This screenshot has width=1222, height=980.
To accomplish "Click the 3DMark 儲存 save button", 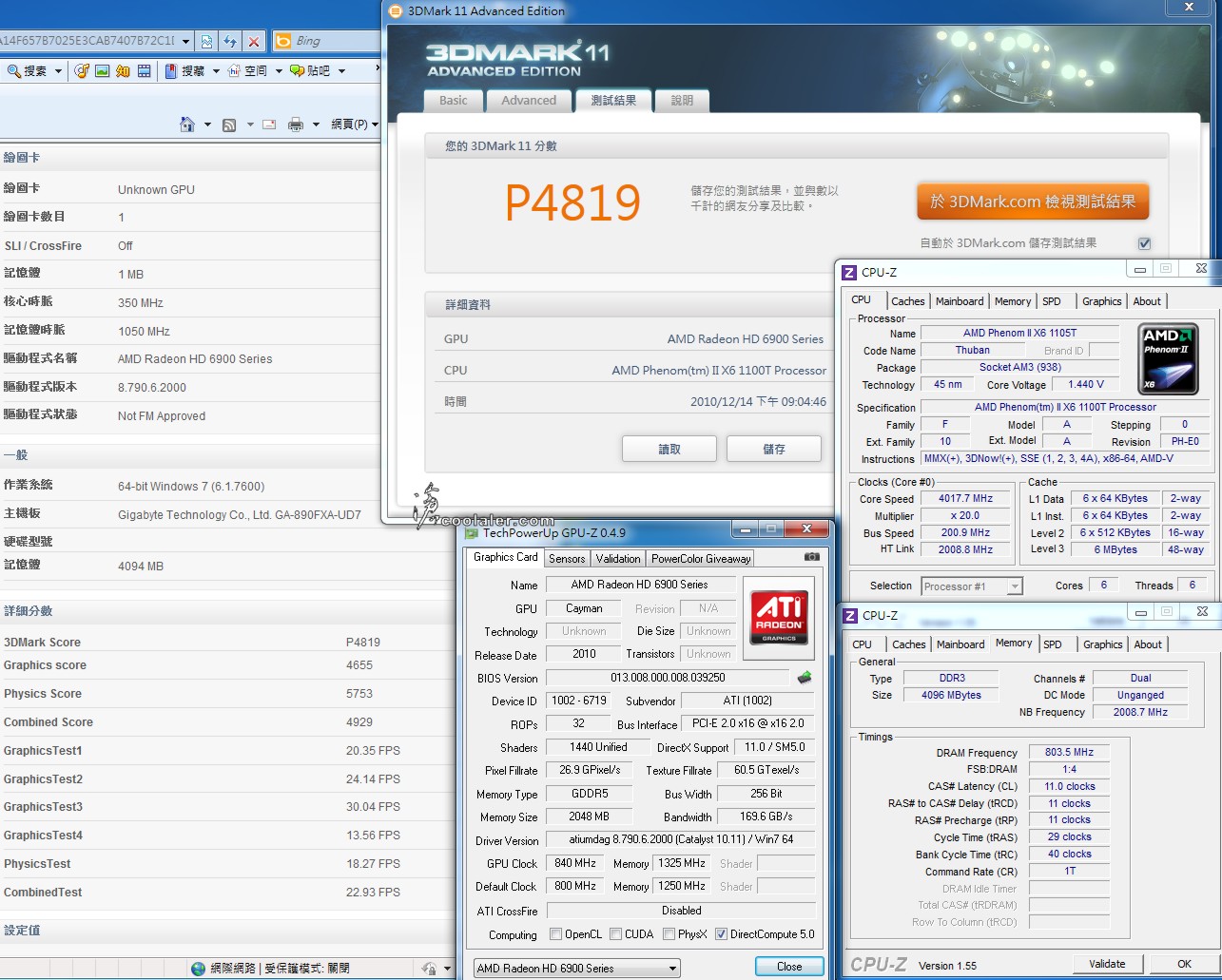I will coord(774,449).
